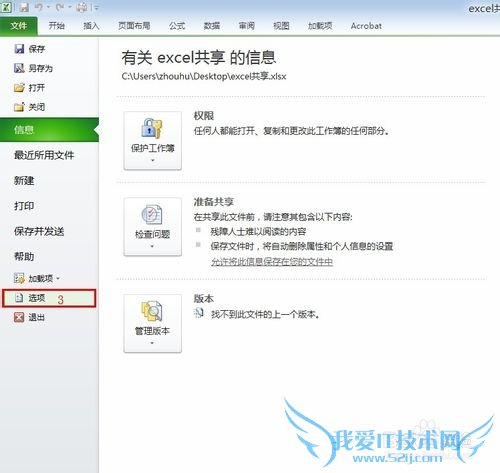Select 新建 (New) in backstage menu
The height and width of the screenshot is (473, 500).
(24, 181)
